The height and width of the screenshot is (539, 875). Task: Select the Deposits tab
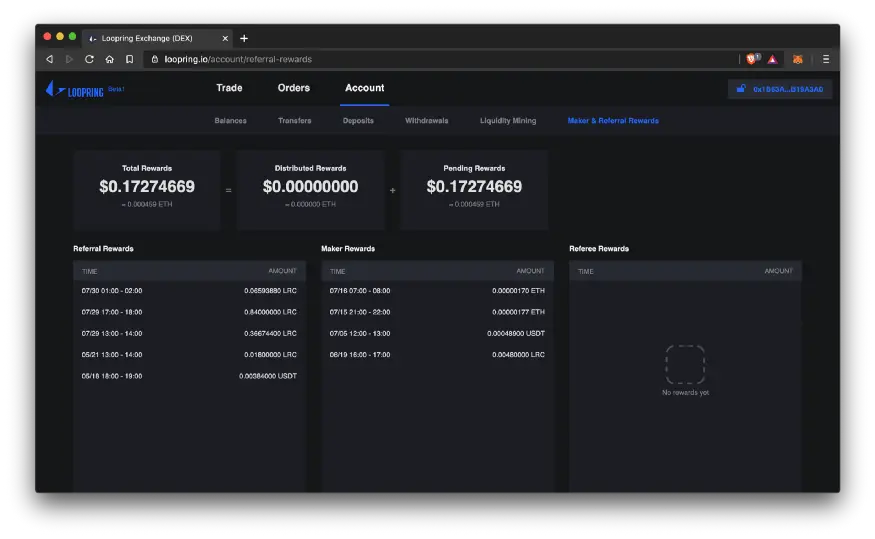click(358, 121)
